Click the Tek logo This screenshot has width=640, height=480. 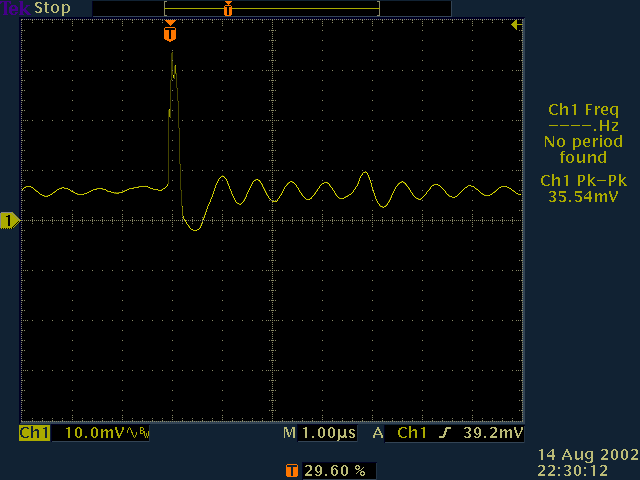coord(16,8)
